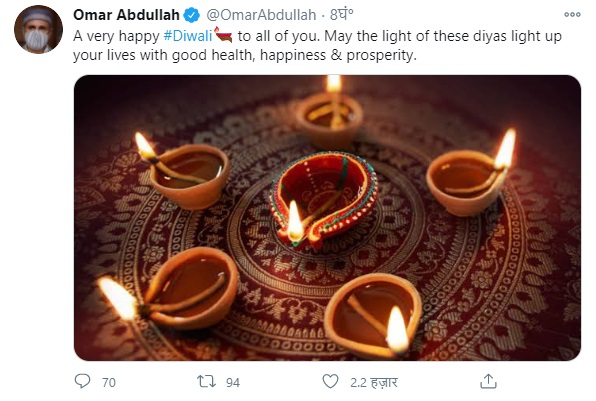
Task: Click the tweet text about diyas light
Action: 317,46
